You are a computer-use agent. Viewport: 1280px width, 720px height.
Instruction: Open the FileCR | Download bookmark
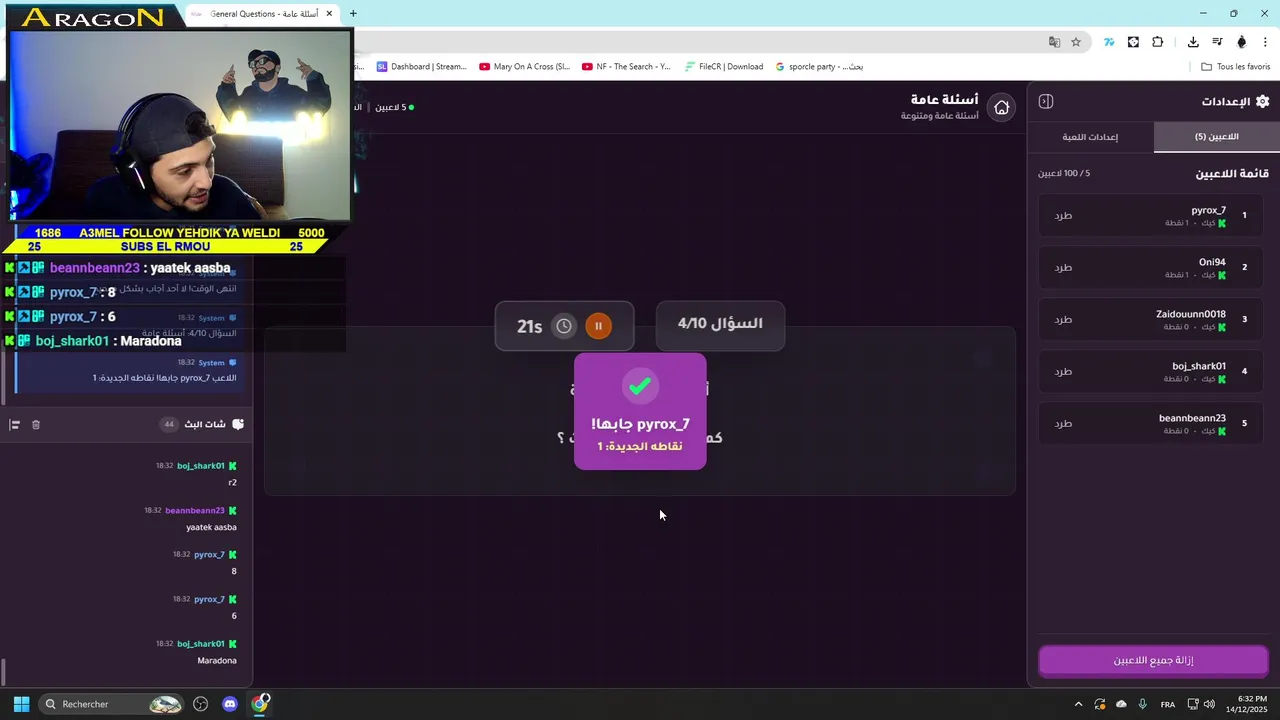tap(724, 67)
